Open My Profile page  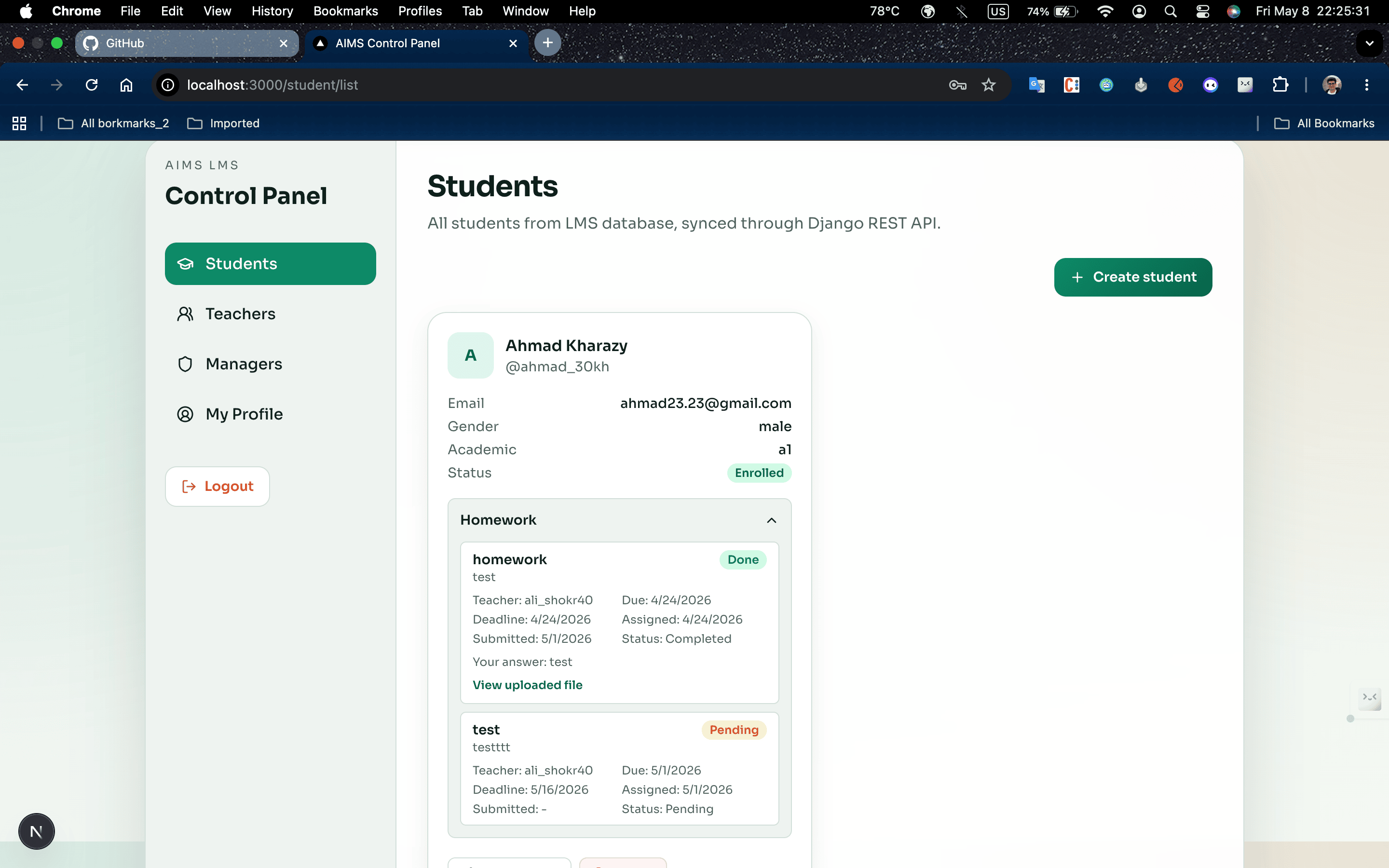click(271, 414)
